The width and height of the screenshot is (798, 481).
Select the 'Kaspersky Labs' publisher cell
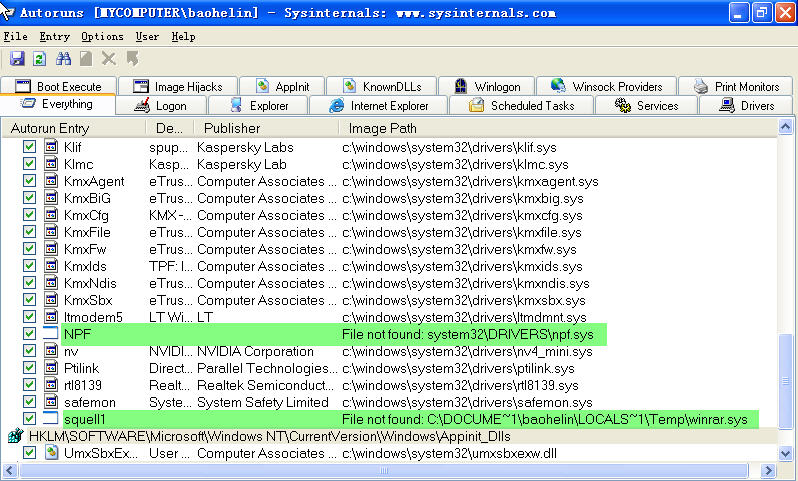pos(245,147)
